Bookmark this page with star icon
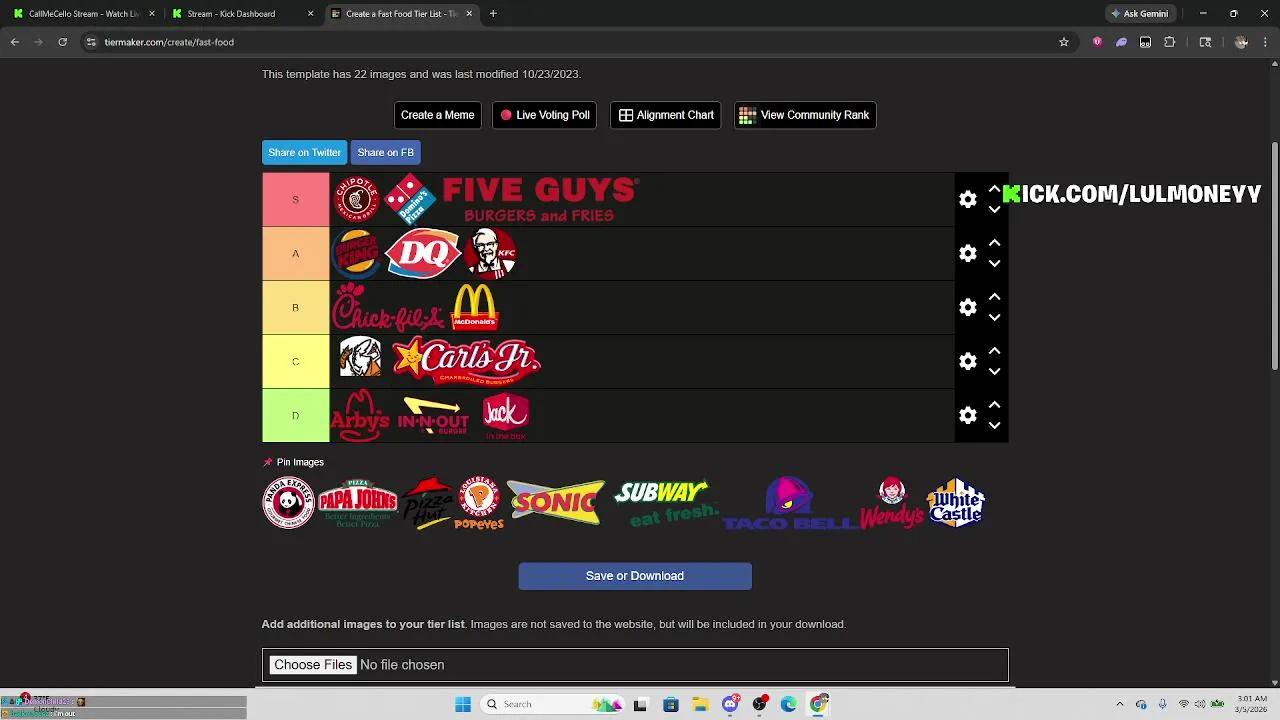This screenshot has width=1280, height=720. 1064,42
